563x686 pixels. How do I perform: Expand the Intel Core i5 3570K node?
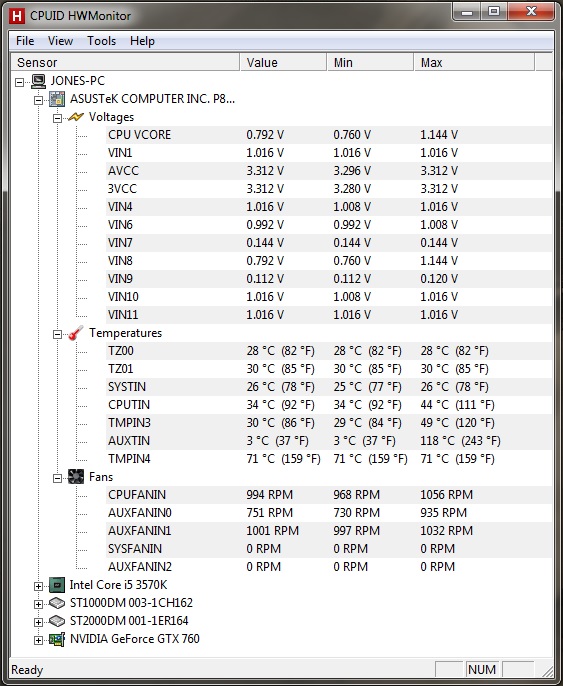(38, 586)
